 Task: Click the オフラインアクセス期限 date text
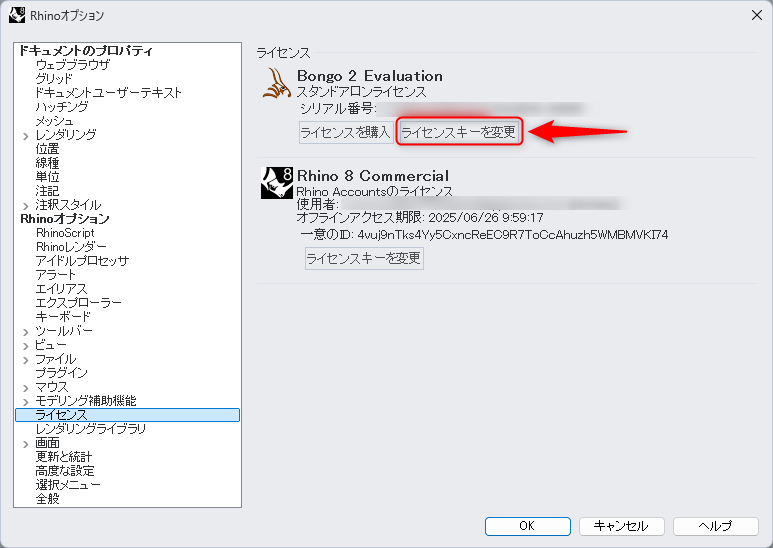[x=486, y=217]
